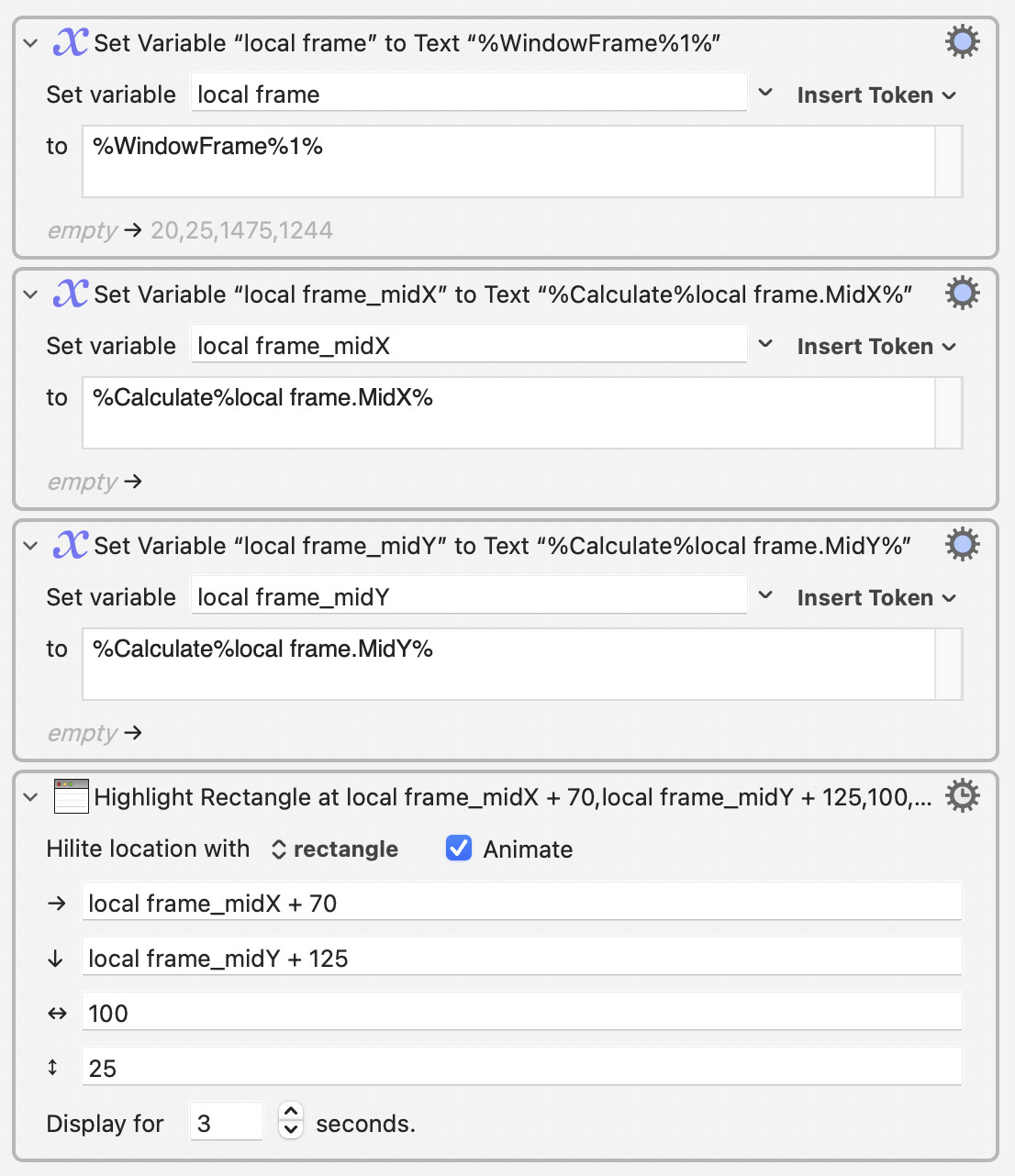Screen dimensions: 1015x1176
Task: Click the Highlight Rectangle window icon
Action: coord(72,796)
